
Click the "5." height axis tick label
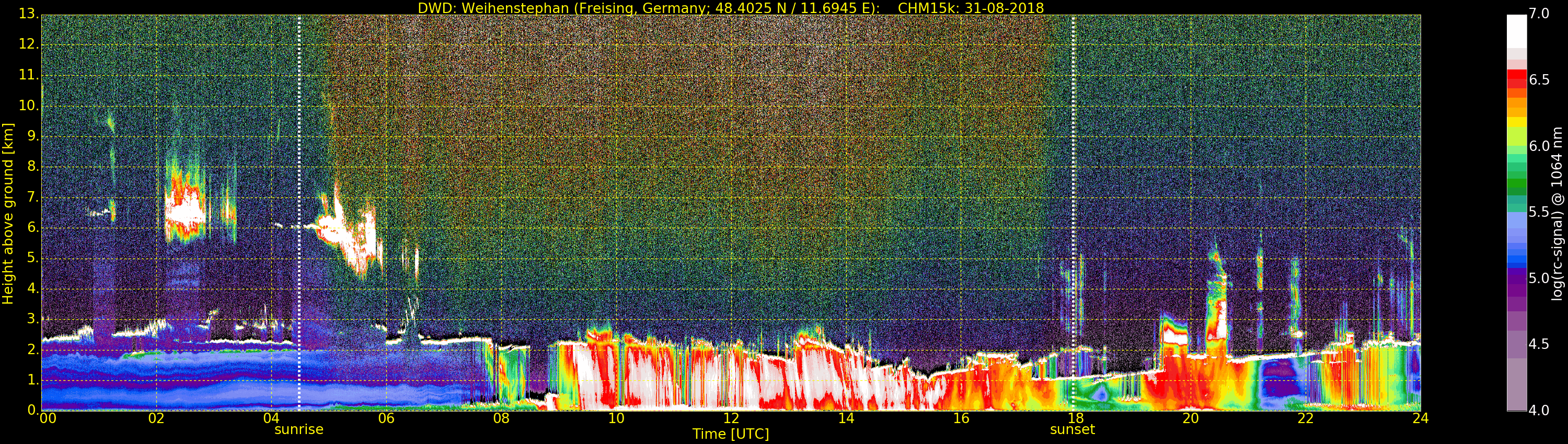pos(32,258)
